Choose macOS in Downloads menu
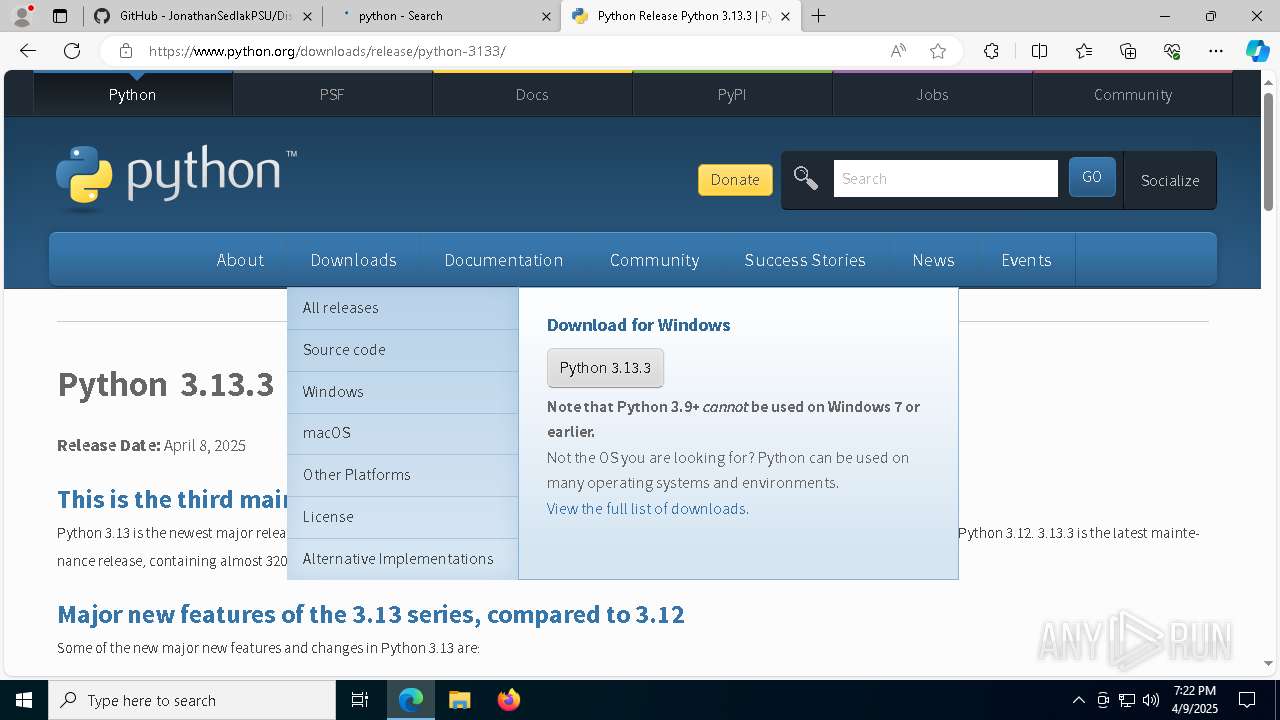The height and width of the screenshot is (720, 1280). [402, 433]
